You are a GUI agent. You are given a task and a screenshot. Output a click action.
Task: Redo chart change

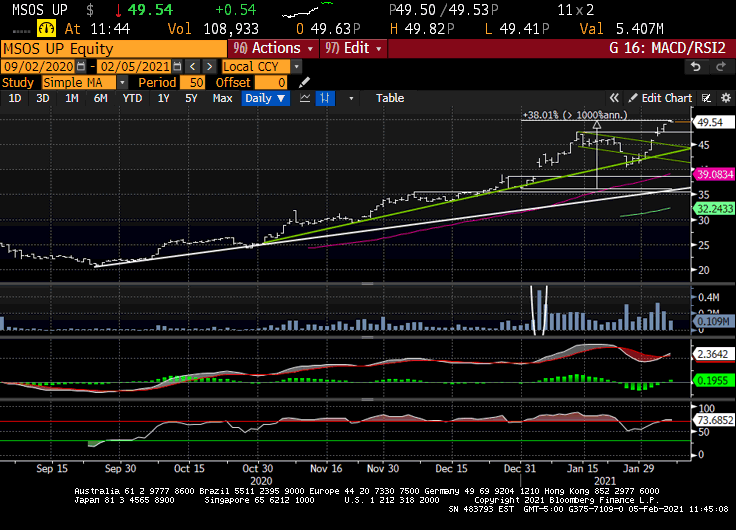click(x=721, y=67)
